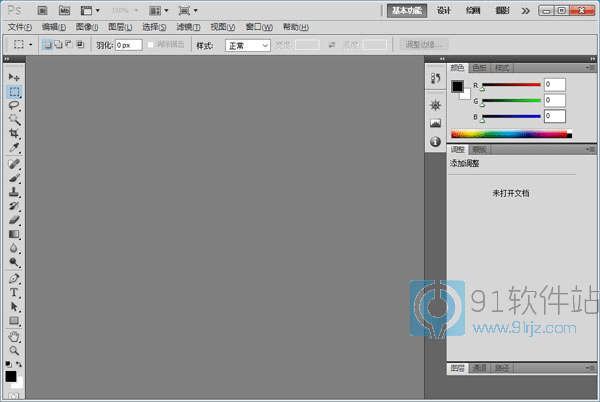This screenshot has width=600, height=402.
Task: Activate the Hand tool
Action: pos(14,336)
